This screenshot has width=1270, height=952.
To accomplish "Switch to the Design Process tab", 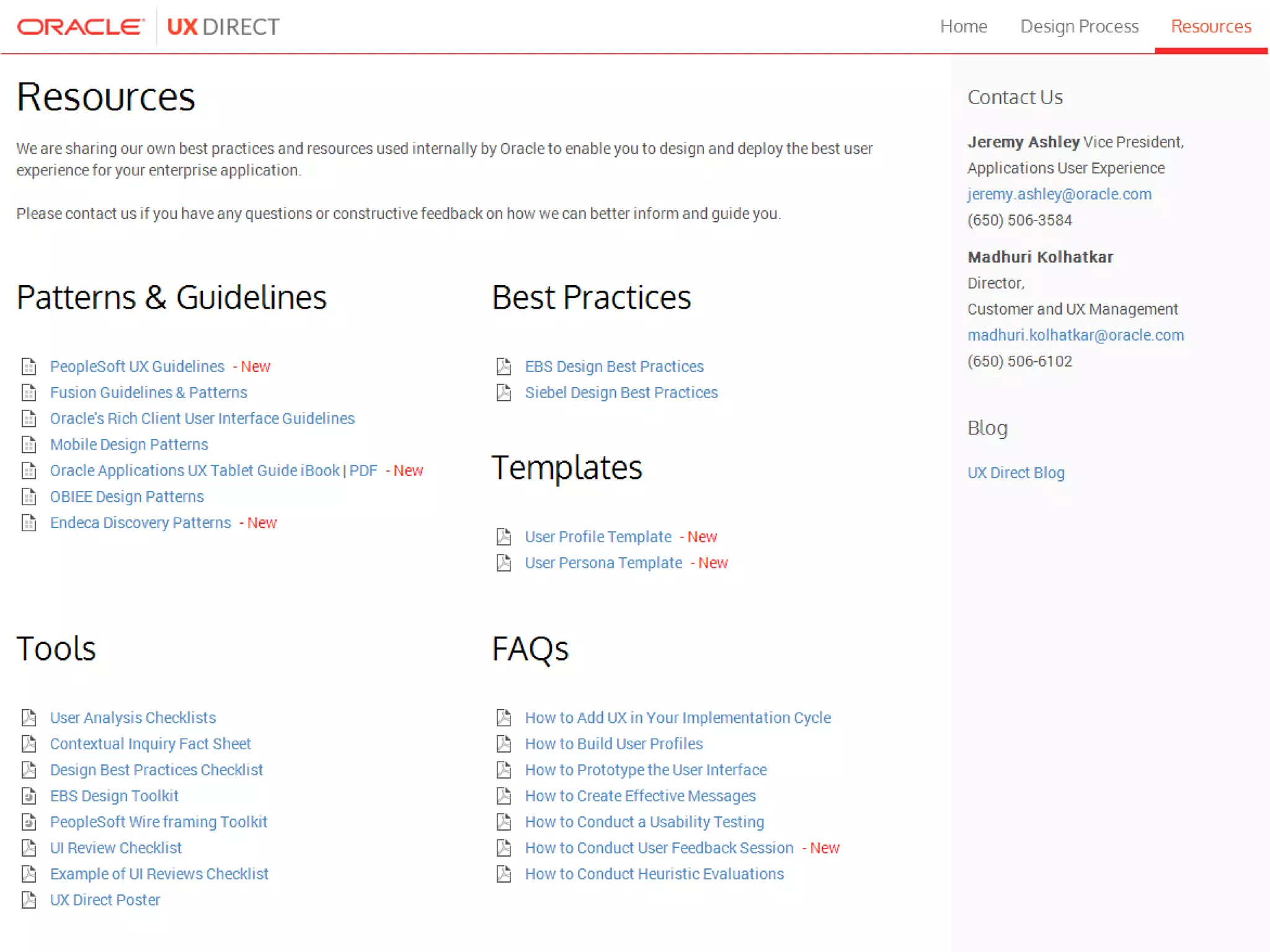I will coord(1079,27).
